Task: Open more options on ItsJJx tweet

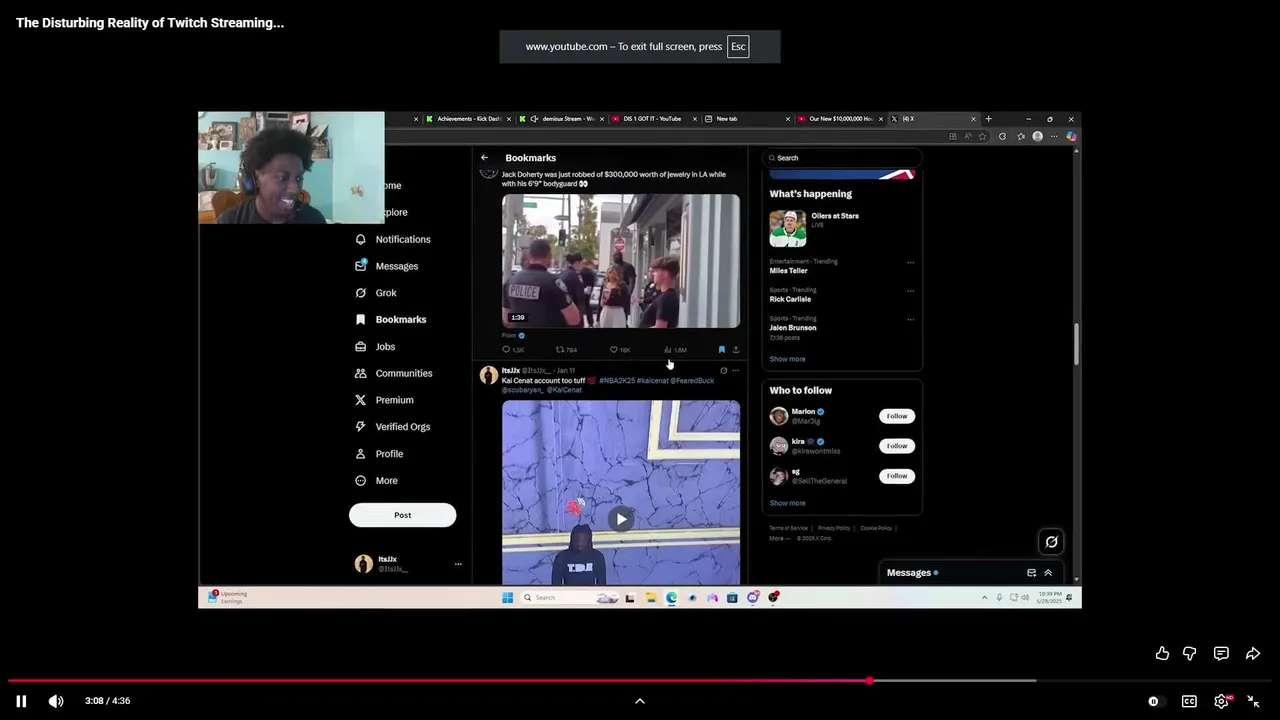Action: (x=736, y=371)
